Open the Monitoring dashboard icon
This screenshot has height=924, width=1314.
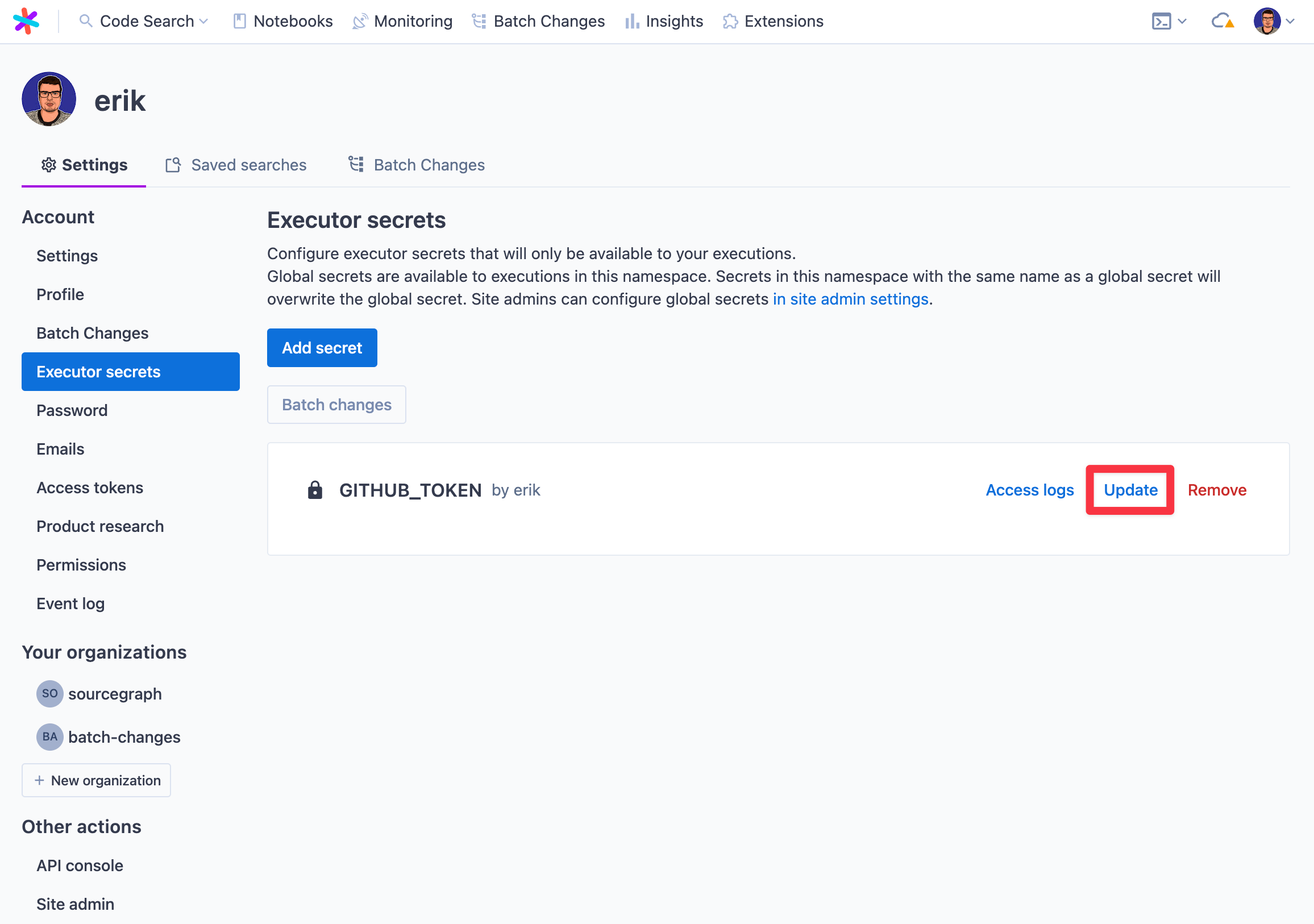tap(360, 21)
